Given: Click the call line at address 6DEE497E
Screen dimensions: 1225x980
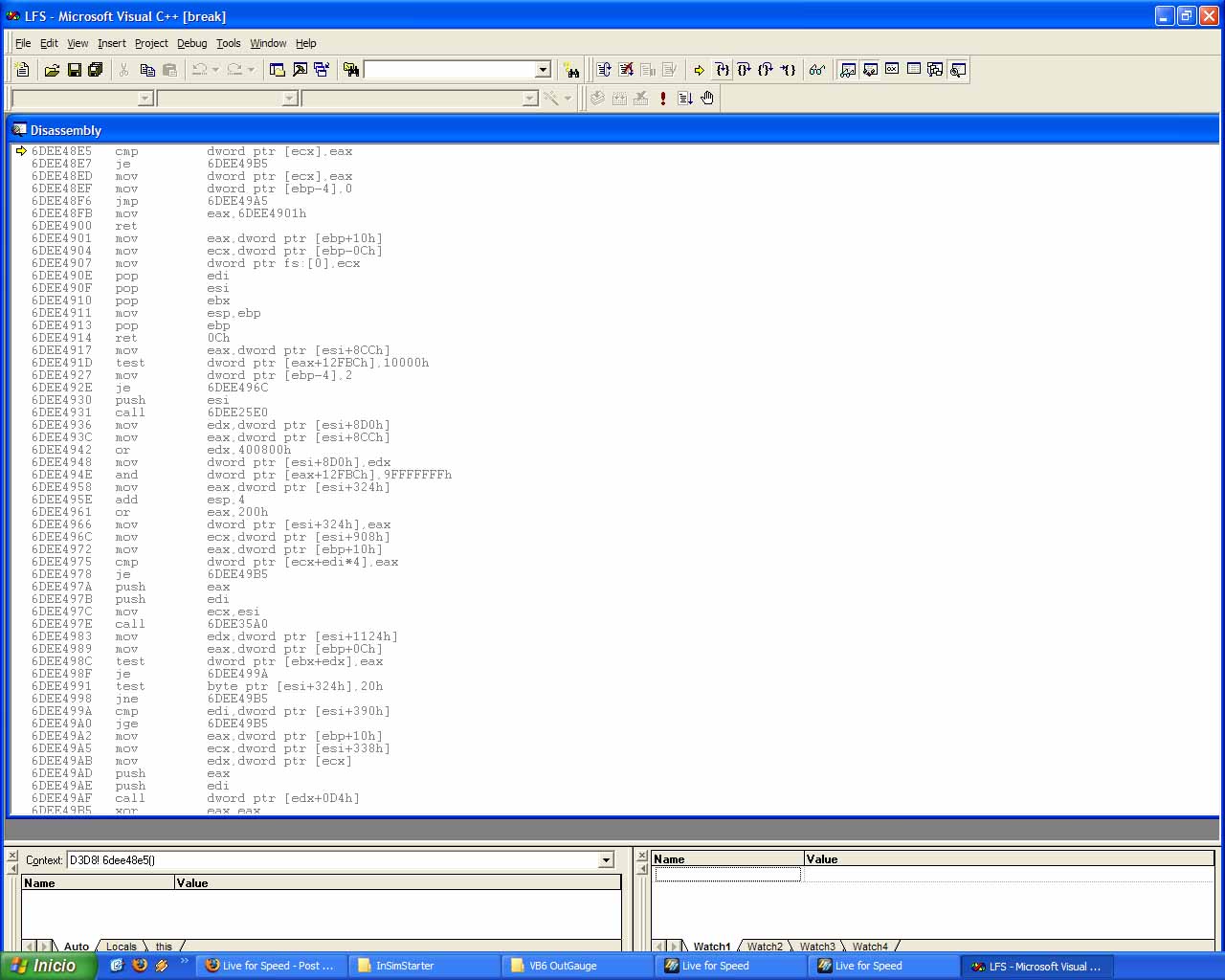Looking at the screenshot, I should 149,624.
